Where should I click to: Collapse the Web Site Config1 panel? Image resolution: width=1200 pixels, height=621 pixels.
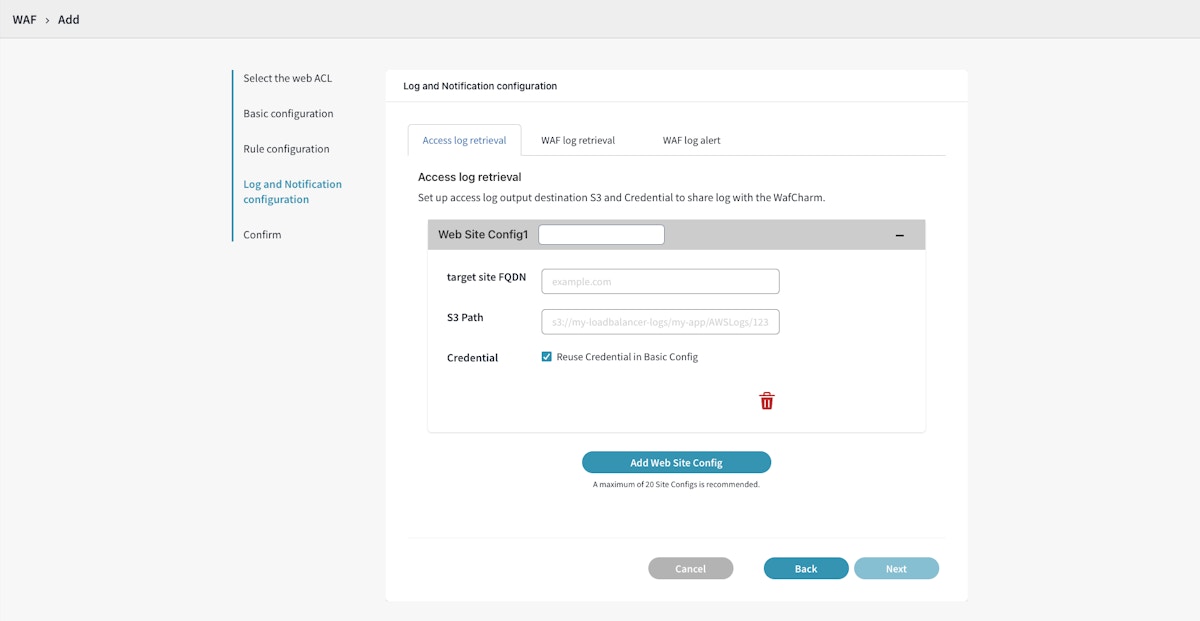[899, 235]
